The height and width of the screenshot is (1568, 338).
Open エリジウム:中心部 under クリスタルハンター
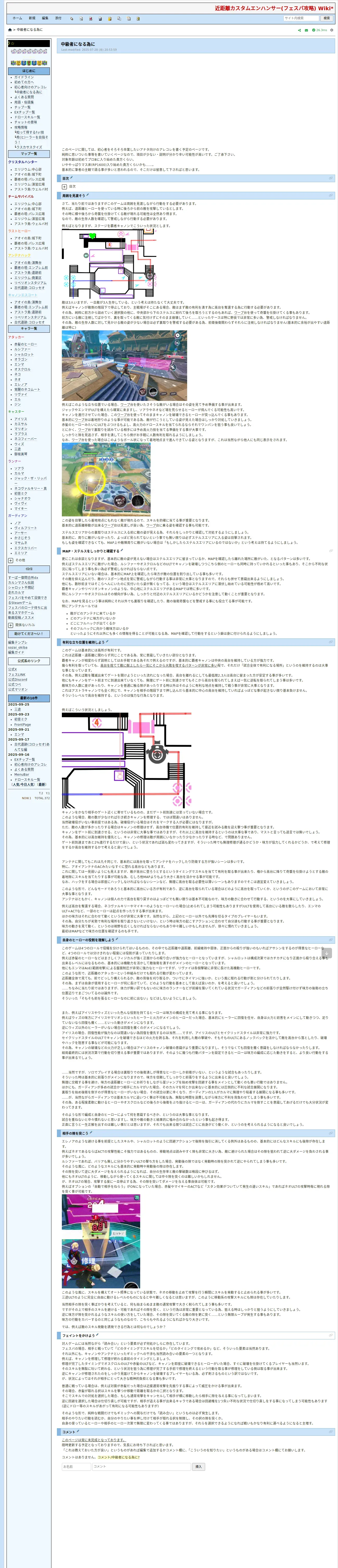click(x=28, y=170)
